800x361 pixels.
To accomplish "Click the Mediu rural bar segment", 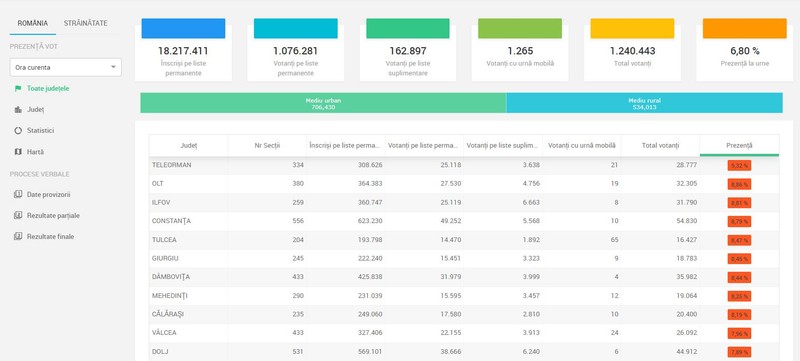I will (x=644, y=103).
